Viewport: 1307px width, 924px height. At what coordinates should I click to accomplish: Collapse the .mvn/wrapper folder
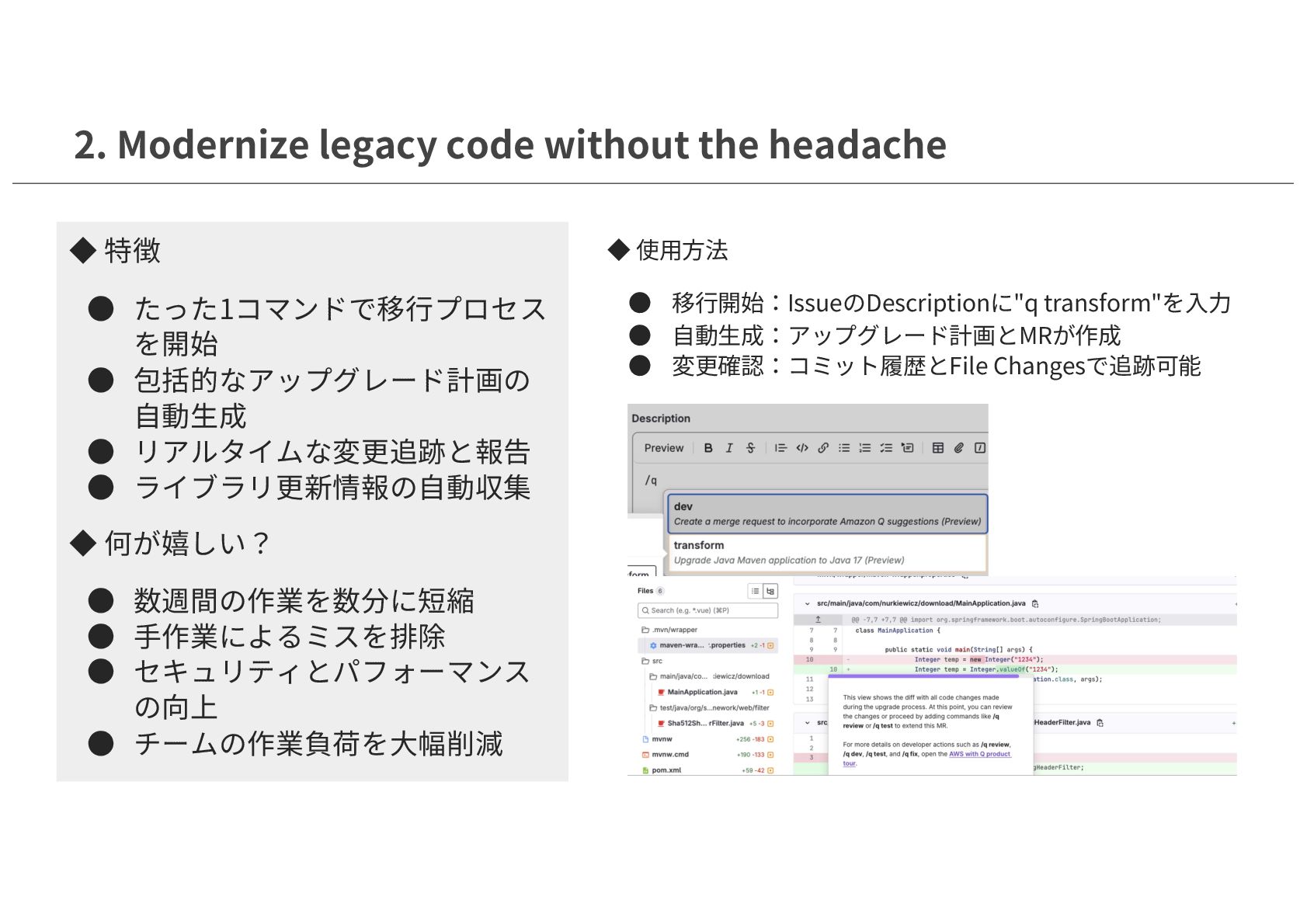pyautogui.click(x=669, y=630)
